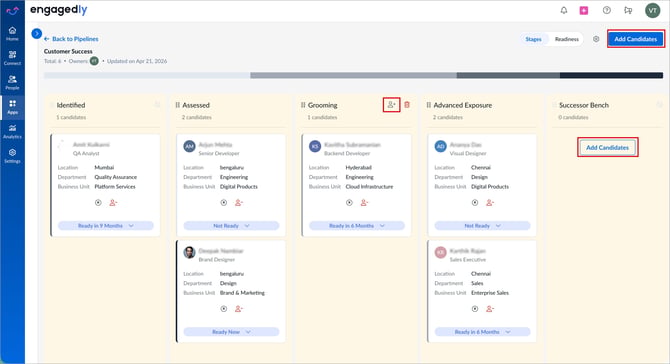Open Ready in 6 Months dropdown on Backend Developer
This screenshot has width=670, height=364.
coord(357,226)
